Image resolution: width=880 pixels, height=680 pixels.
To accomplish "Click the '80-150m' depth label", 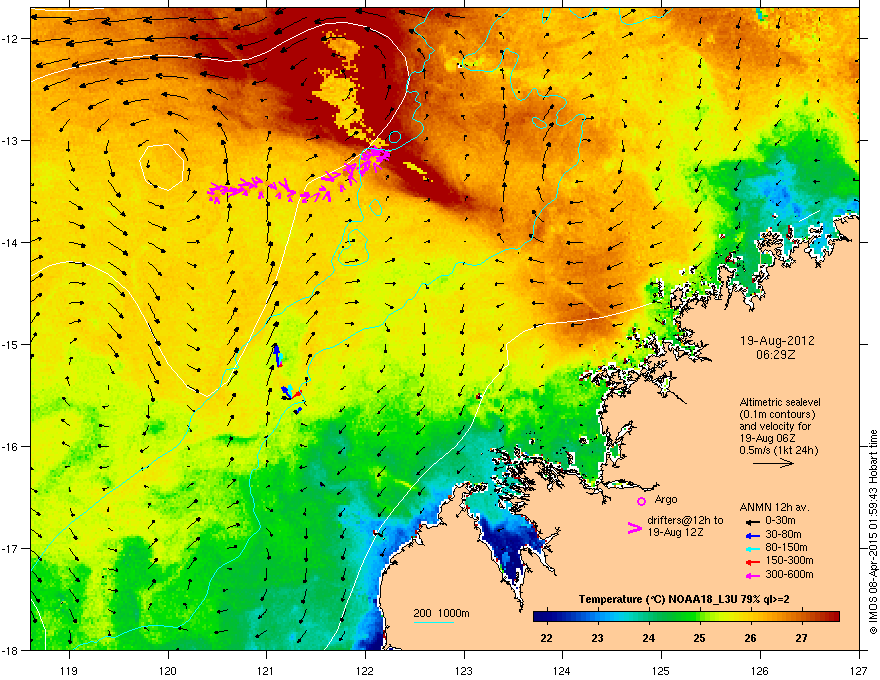I will coord(786,548).
